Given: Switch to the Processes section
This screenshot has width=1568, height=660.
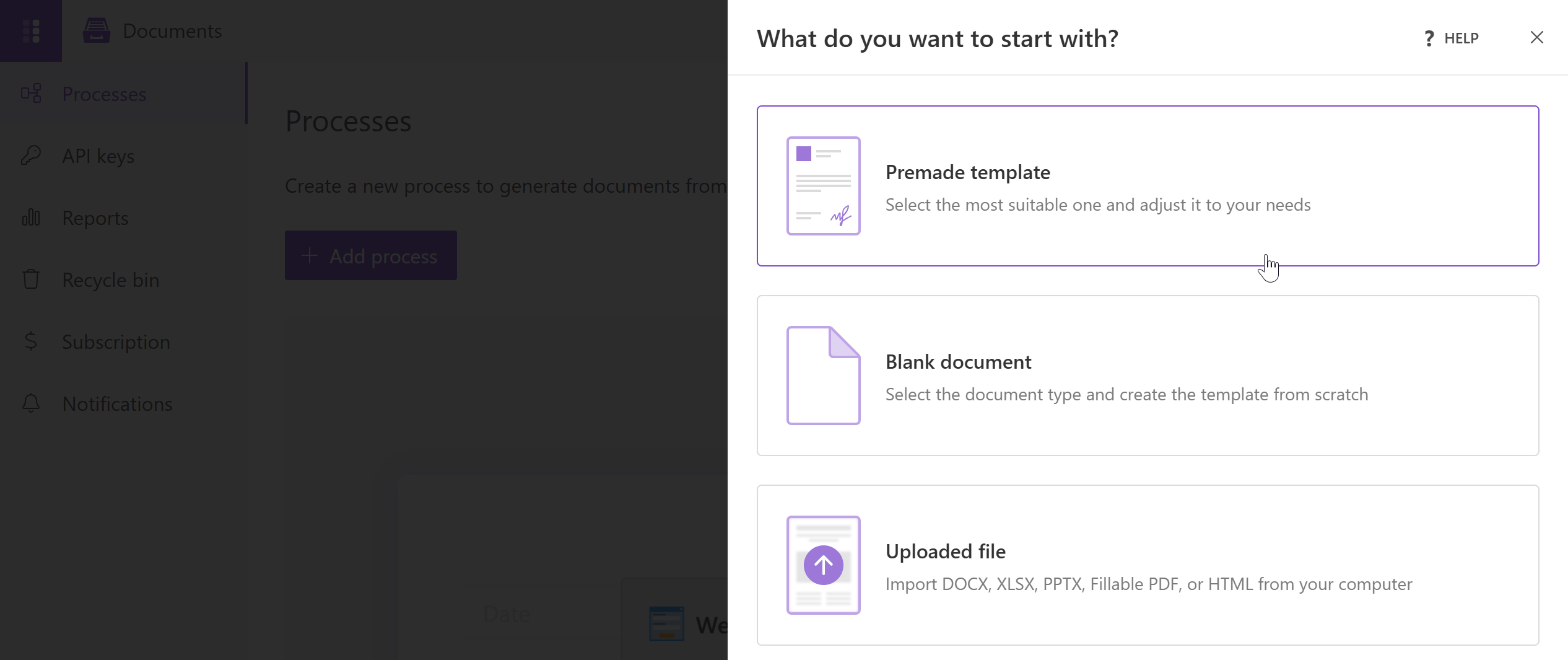Looking at the screenshot, I should click(104, 93).
